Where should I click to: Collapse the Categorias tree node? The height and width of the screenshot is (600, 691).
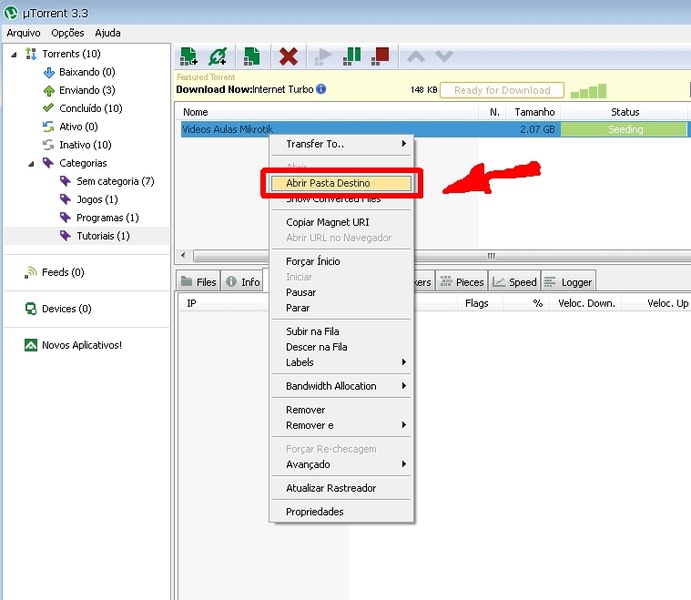click(x=31, y=164)
